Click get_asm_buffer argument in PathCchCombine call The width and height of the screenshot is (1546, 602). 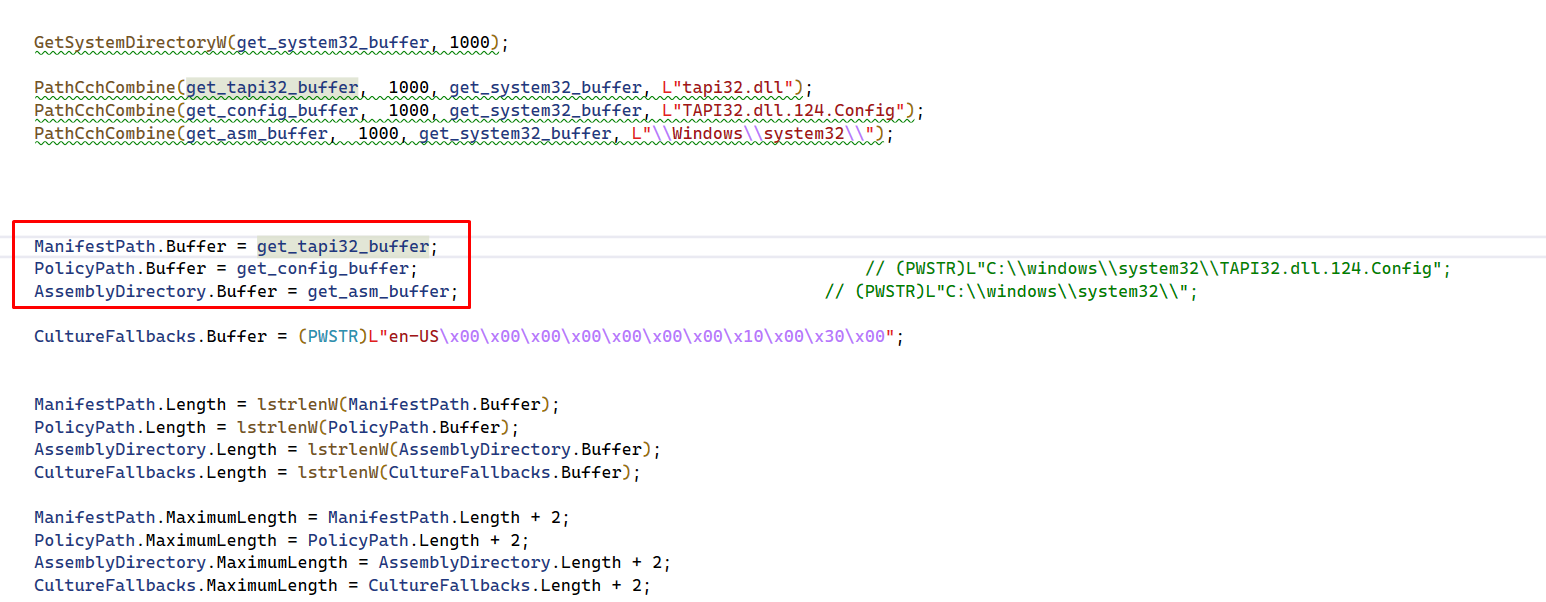pyautogui.click(x=257, y=133)
